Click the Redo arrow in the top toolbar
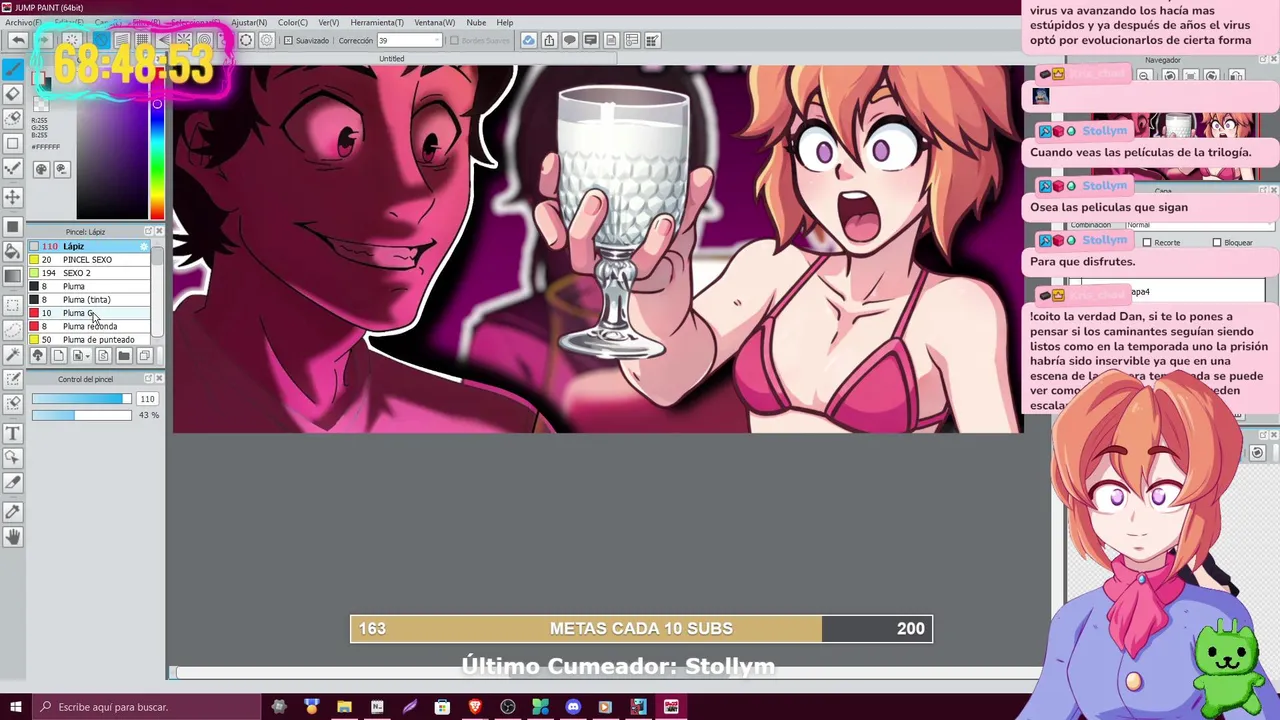Image resolution: width=1280 pixels, height=720 pixels. pos(44,40)
